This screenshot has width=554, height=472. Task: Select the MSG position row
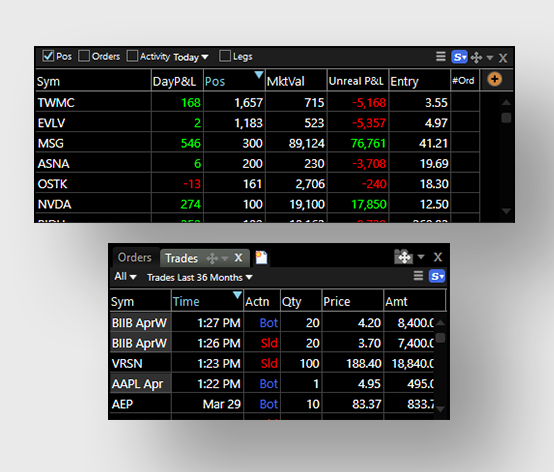pyautogui.click(x=257, y=143)
